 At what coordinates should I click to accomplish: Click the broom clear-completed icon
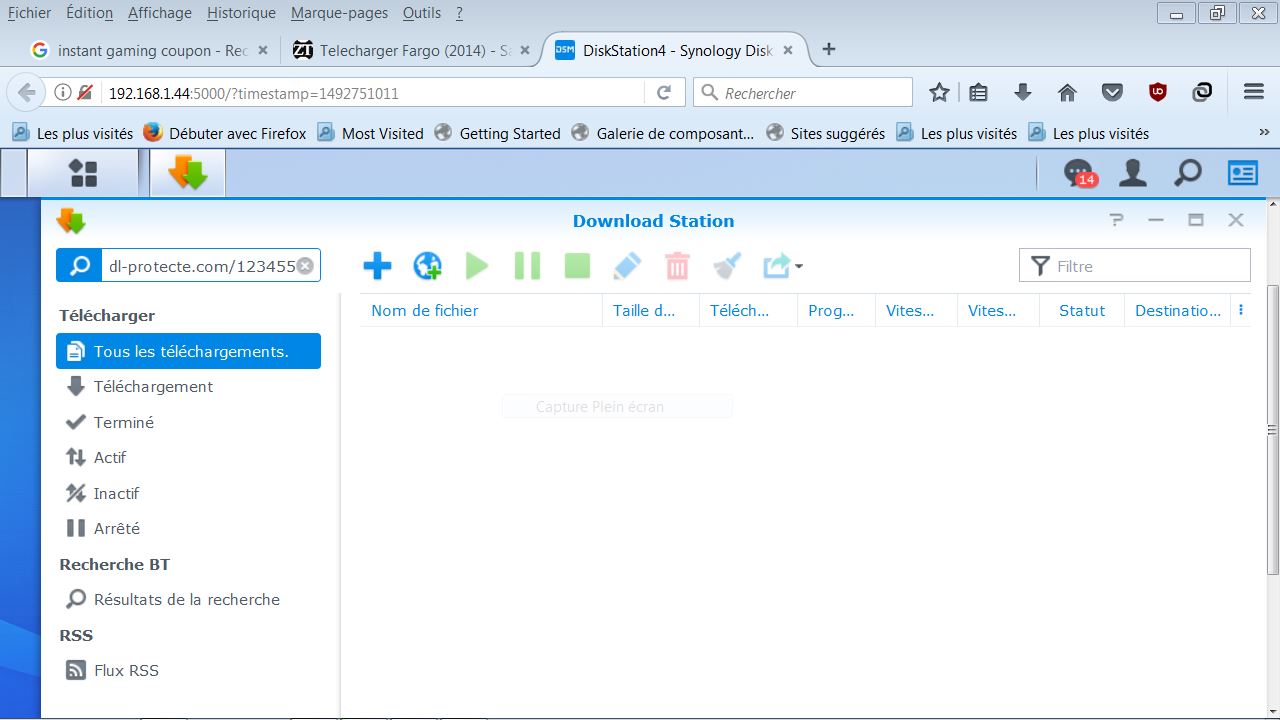tap(727, 266)
